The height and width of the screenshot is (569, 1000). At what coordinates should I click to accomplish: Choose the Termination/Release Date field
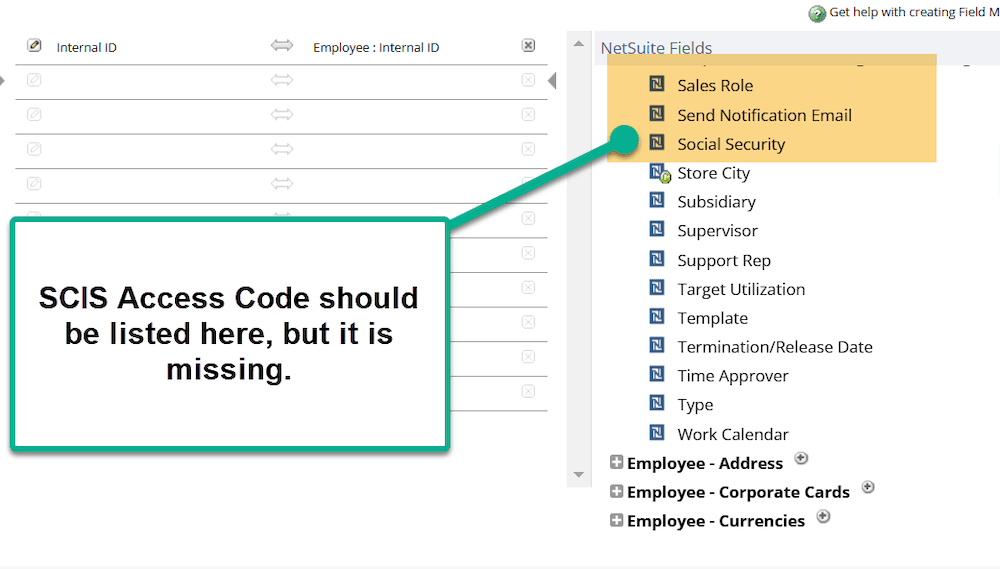[x=775, y=347]
